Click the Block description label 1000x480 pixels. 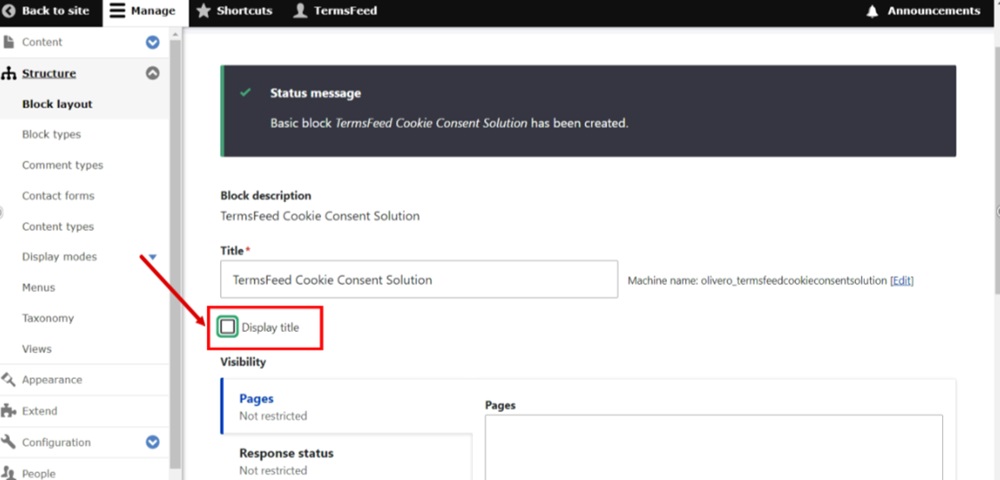[x=266, y=196]
